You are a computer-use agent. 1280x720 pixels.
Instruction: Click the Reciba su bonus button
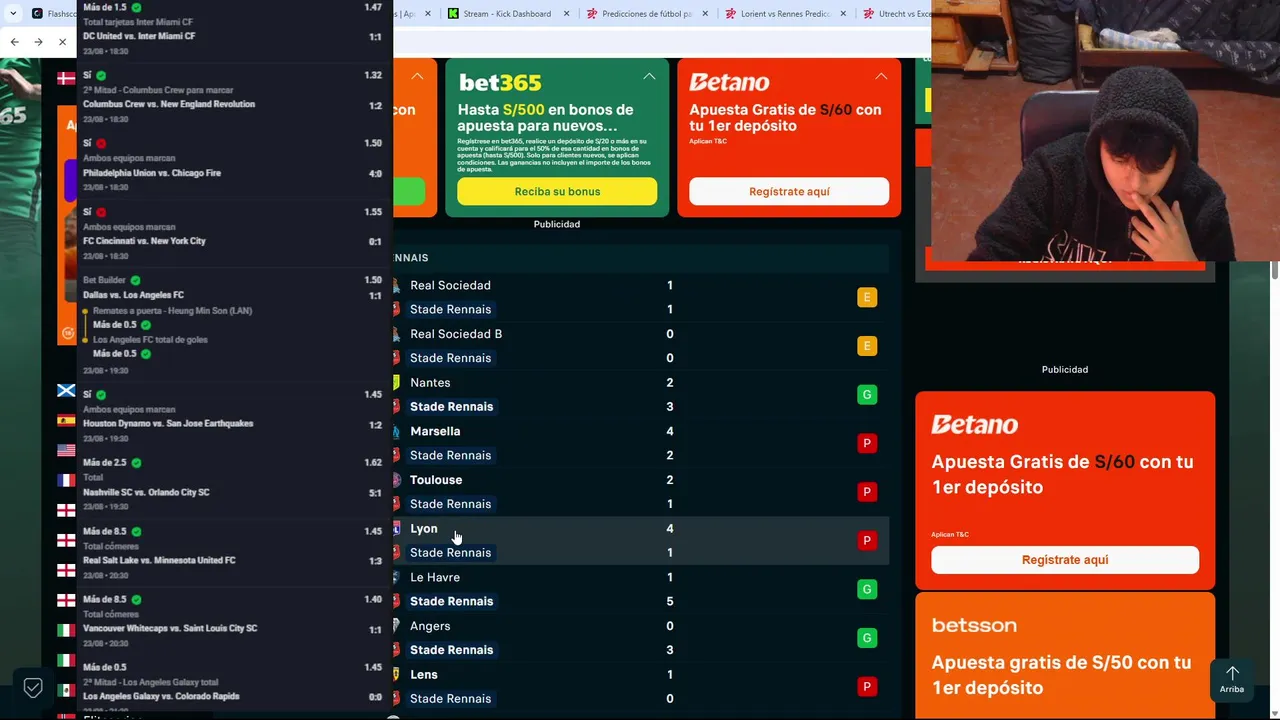557,191
